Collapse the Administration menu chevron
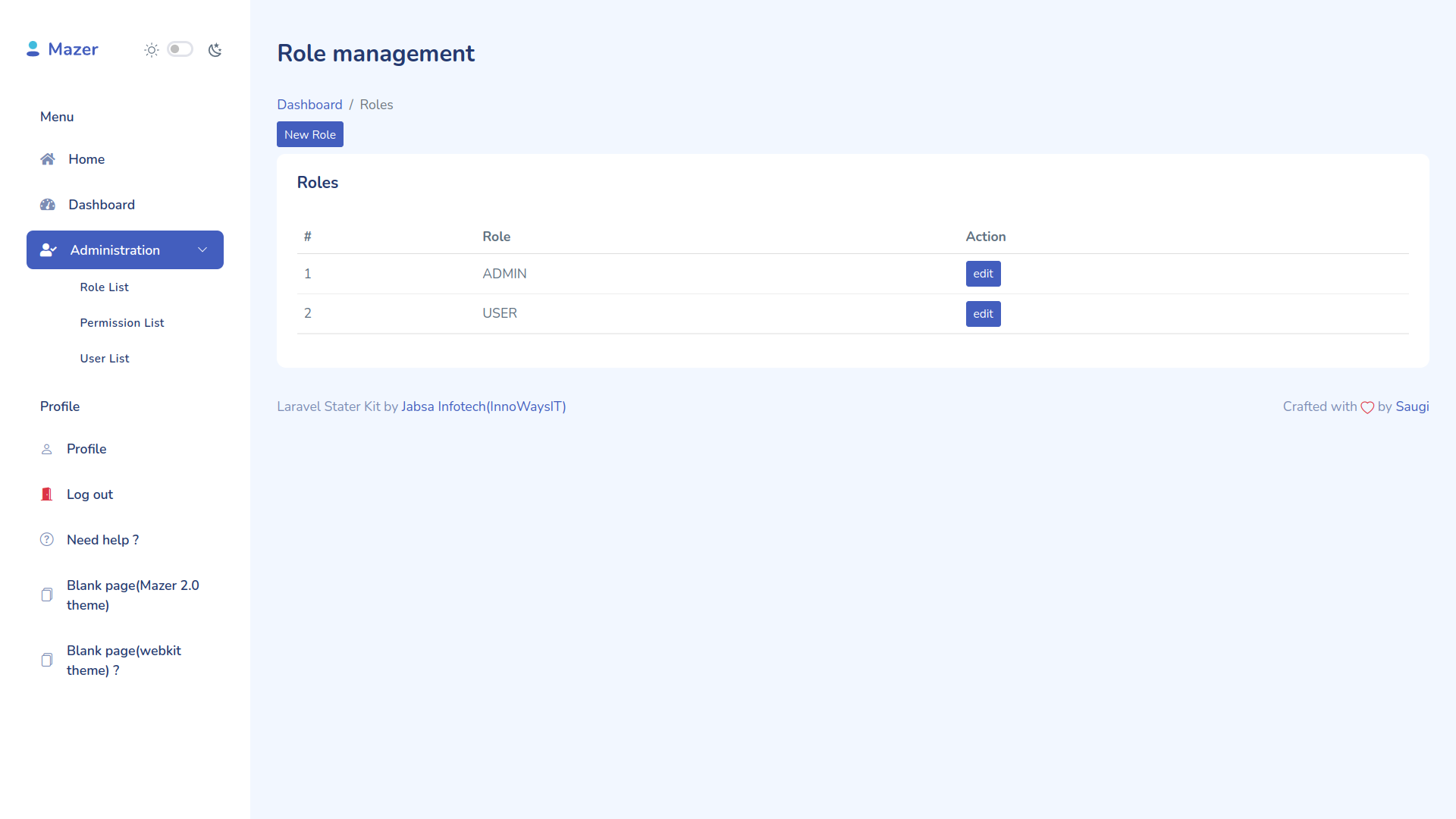1456x819 pixels. click(202, 250)
